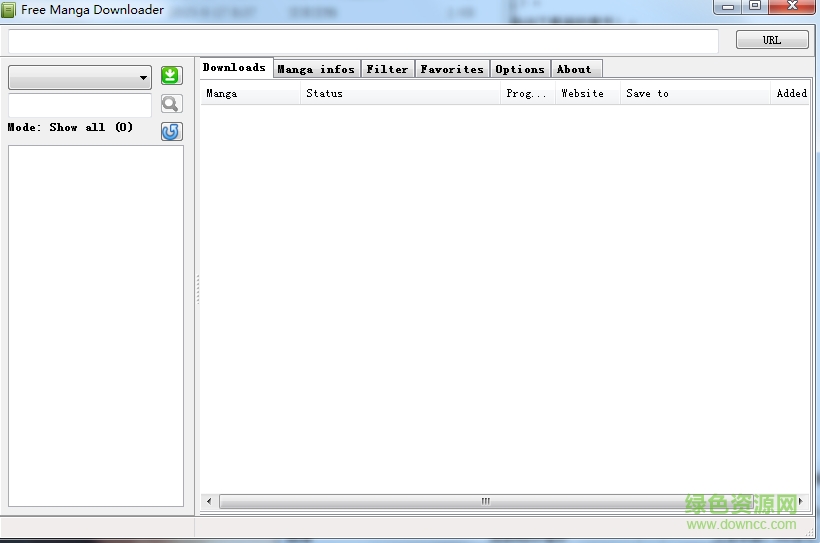Click the URL button
Viewport: 820px width, 543px height.
pos(772,40)
